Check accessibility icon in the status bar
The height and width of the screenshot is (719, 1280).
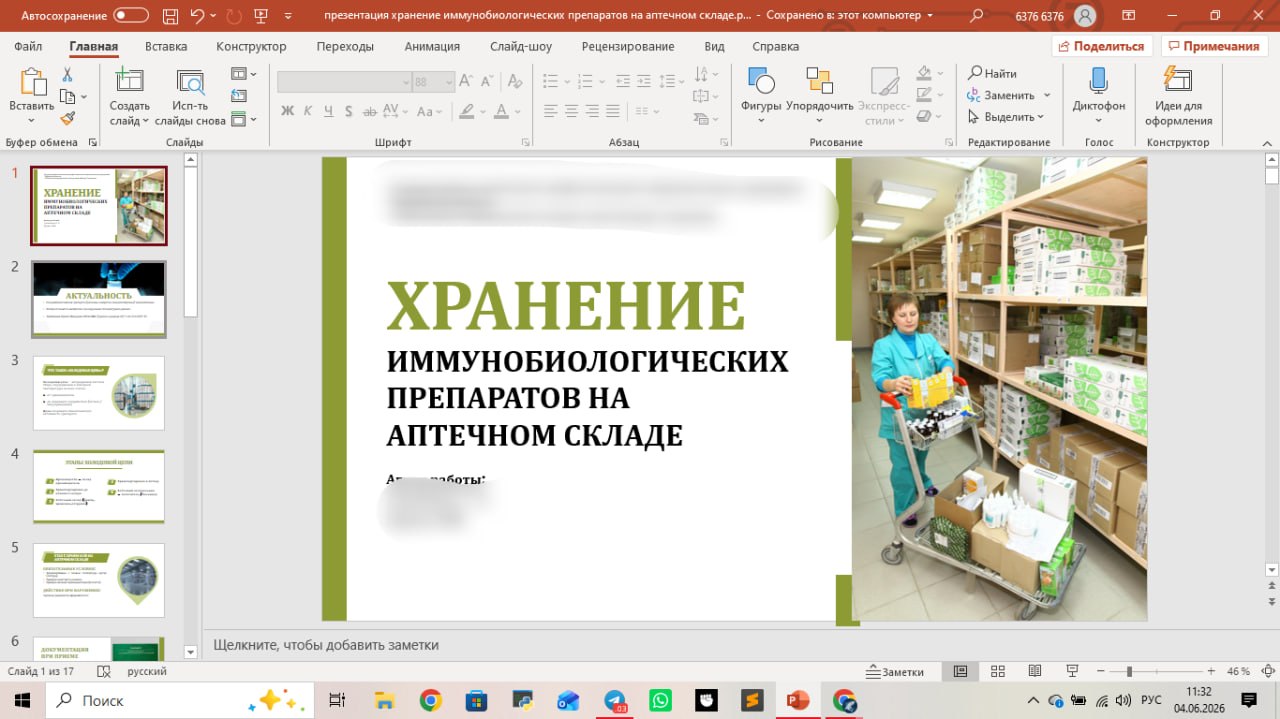click(102, 671)
